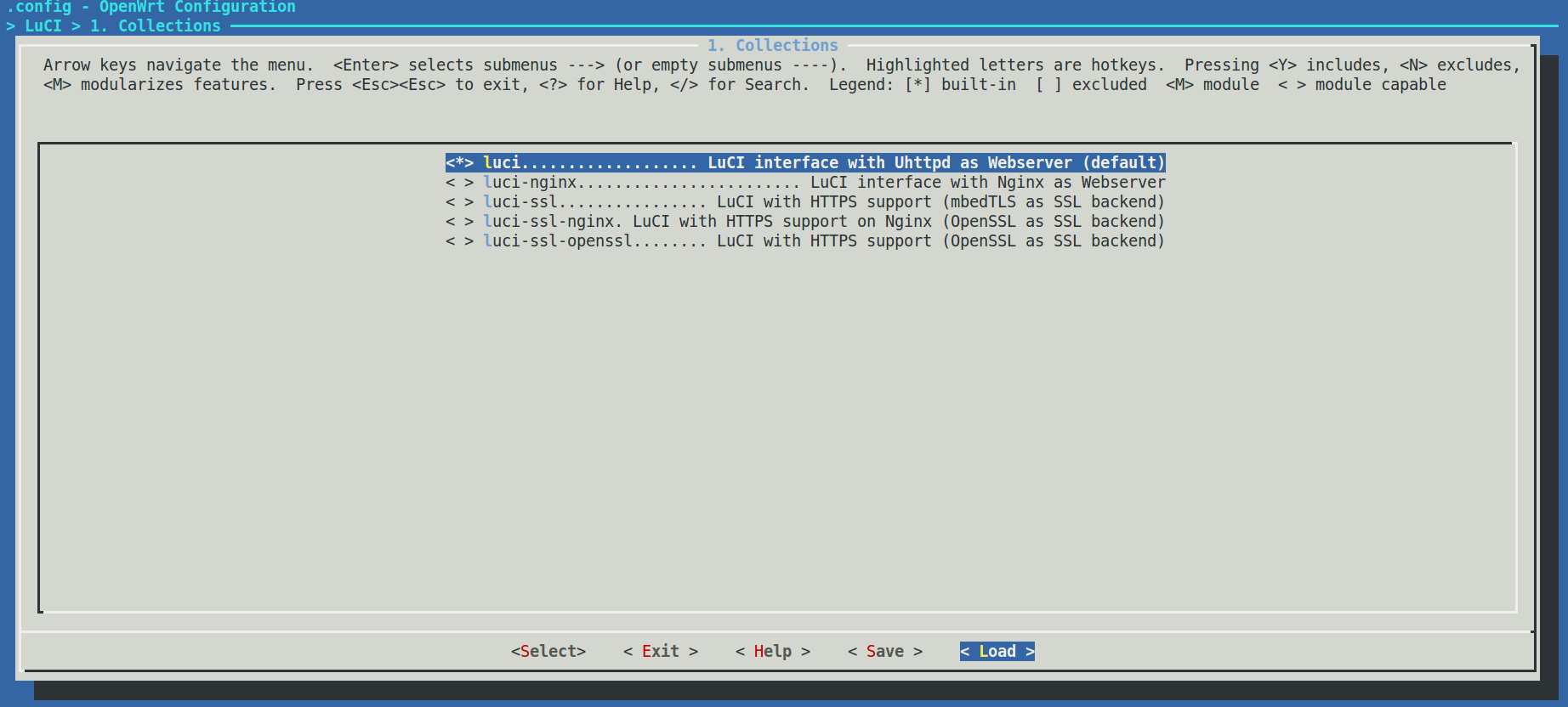
Task: Click the Select button
Action: [548, 651]
